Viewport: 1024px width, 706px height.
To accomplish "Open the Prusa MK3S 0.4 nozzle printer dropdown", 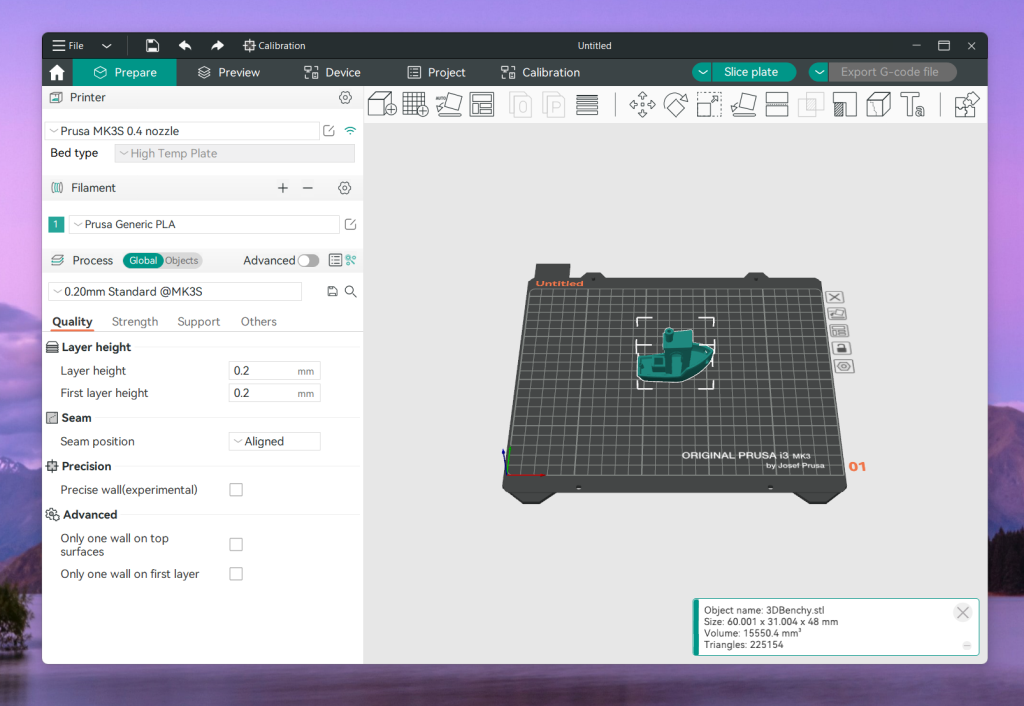I will point(182,131).
